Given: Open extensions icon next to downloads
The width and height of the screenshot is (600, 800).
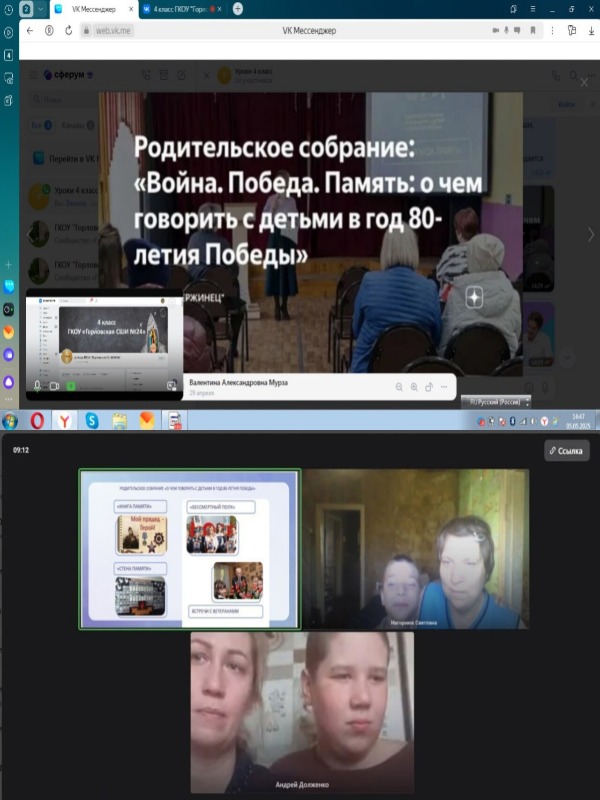Looking at the screenshot, I should click(572, 31).
